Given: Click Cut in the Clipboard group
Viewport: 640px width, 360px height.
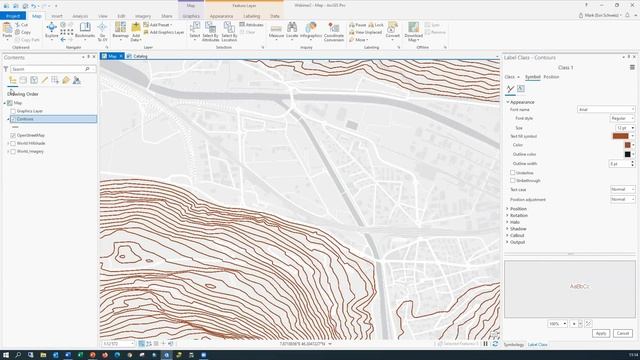Looking at the screenshot, I should 22,25.
